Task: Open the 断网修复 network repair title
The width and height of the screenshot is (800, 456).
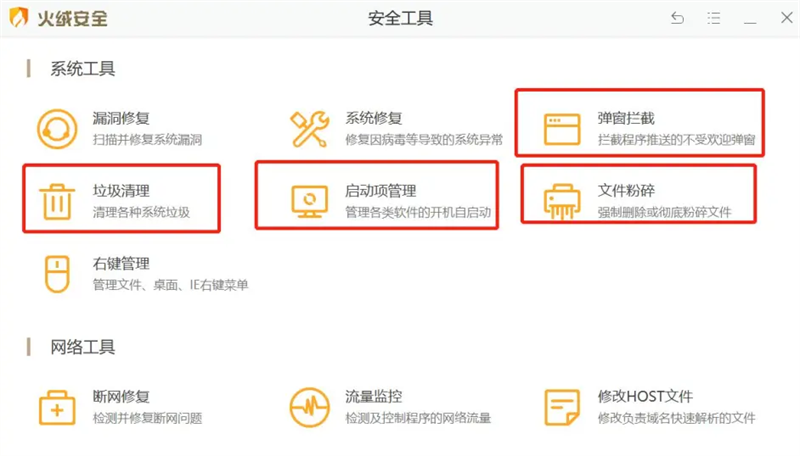Action: [121, 396]
